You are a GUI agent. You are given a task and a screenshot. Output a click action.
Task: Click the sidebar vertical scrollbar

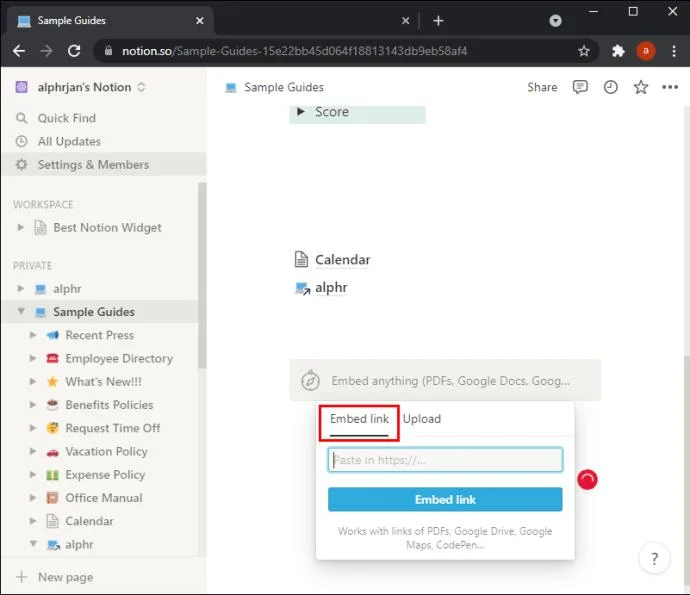click(202, 275)
